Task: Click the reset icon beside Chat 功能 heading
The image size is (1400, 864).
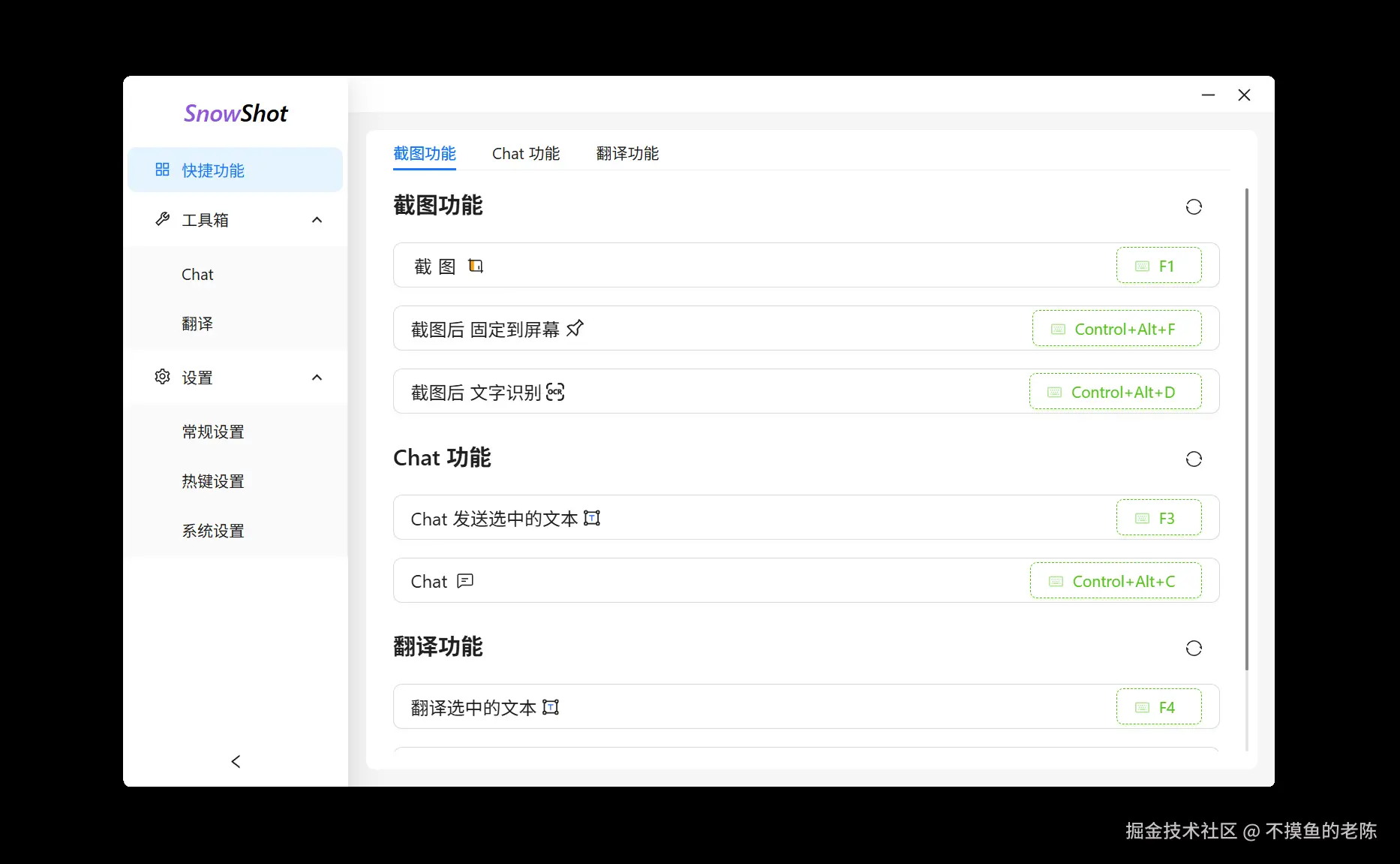Action: click(1194, 459)
